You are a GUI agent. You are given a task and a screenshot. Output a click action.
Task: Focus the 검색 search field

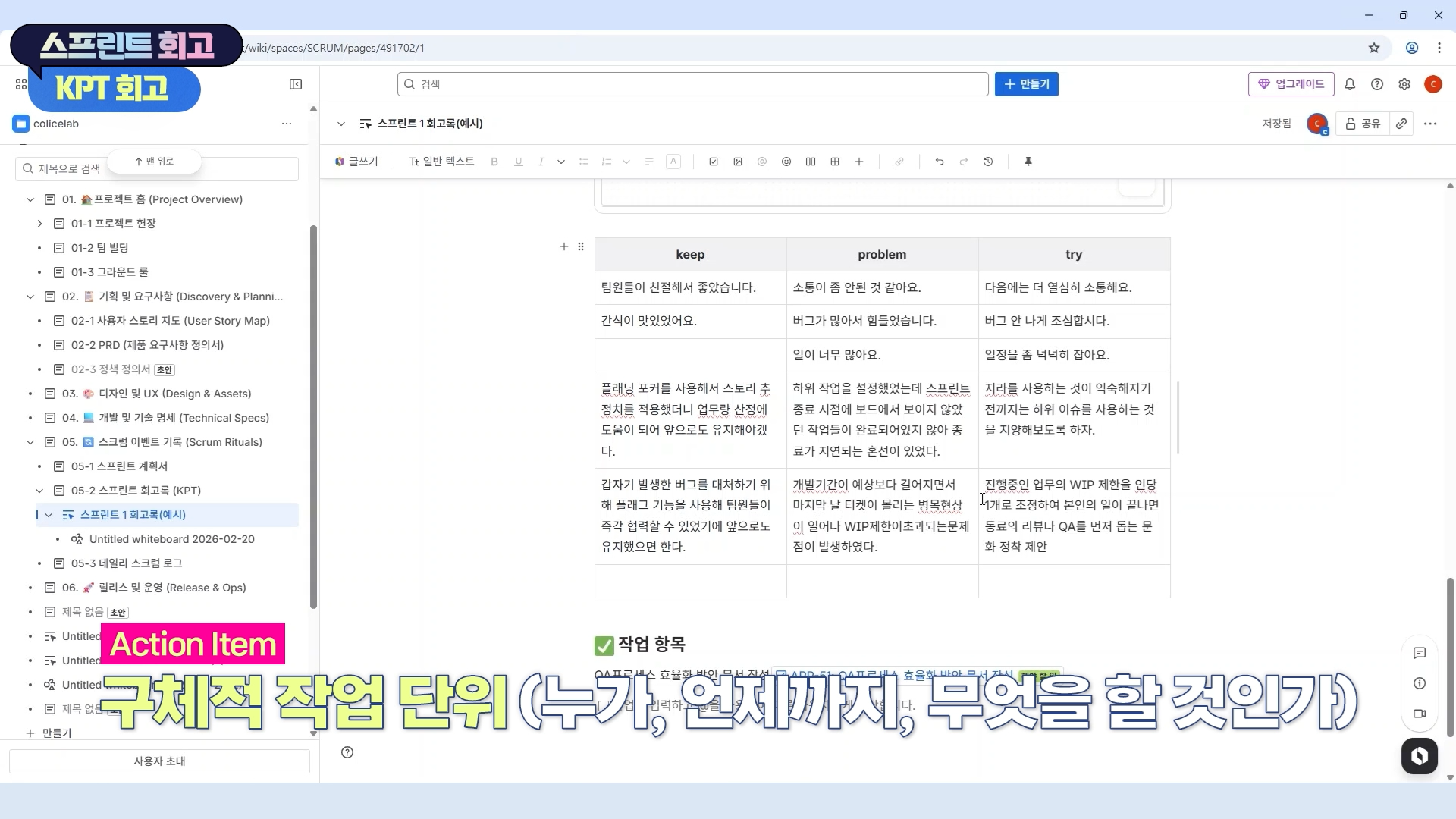[x=692, y=84]
